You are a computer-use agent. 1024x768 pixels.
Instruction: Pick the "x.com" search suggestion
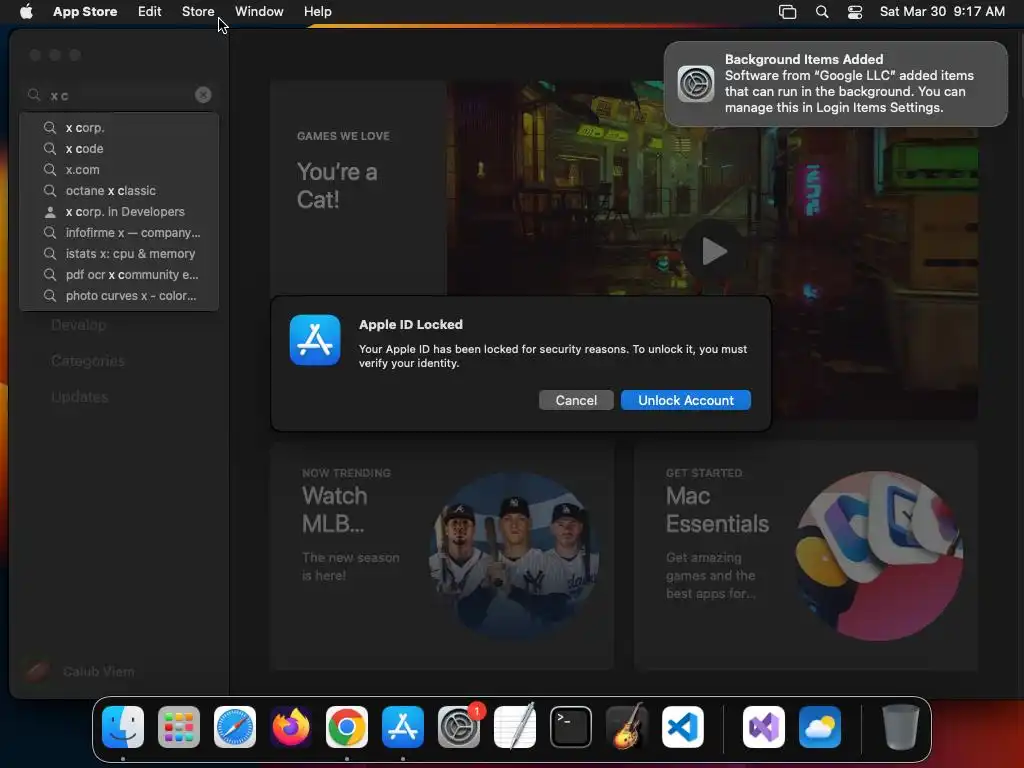point(119,169)
